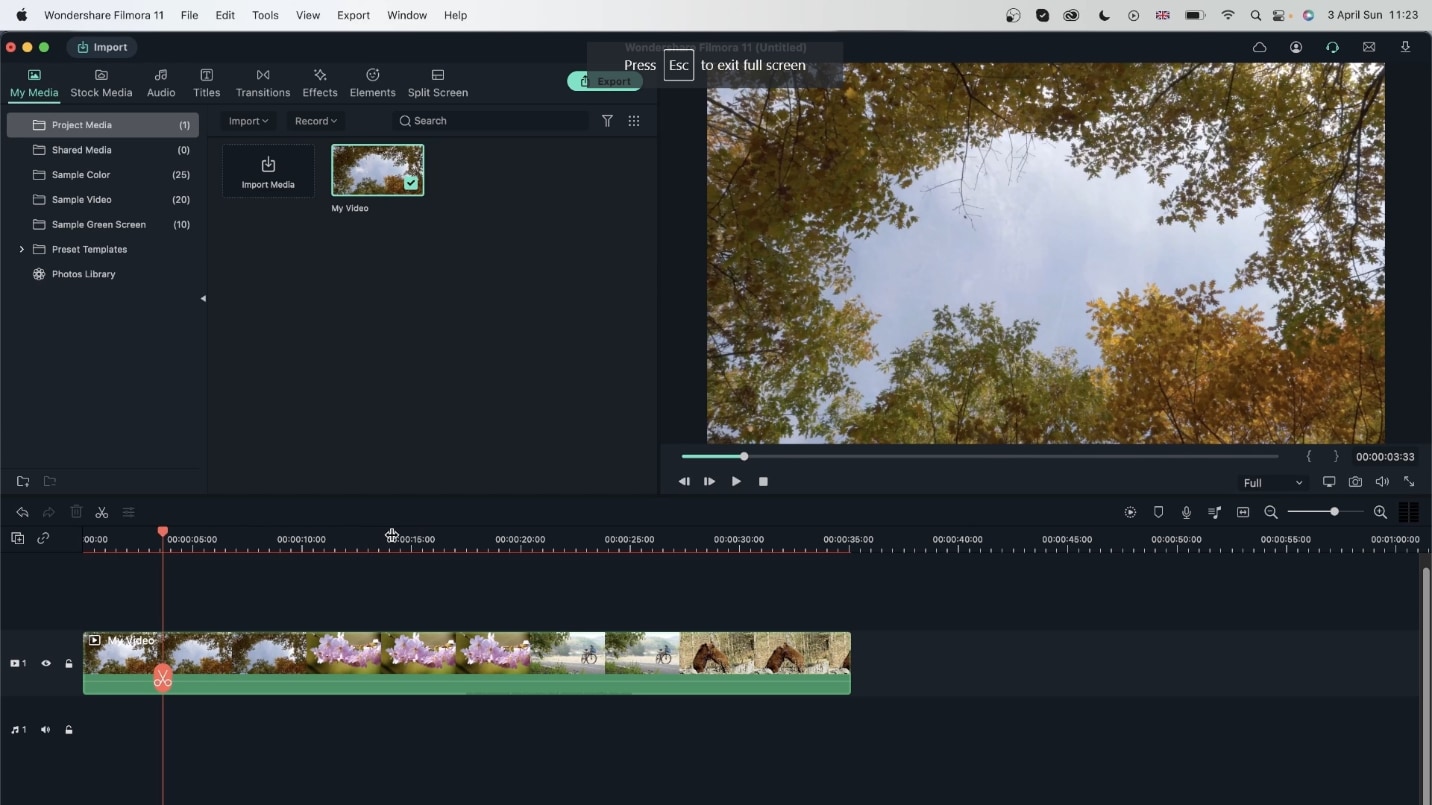The width and height of the screenshot is (1432, 805).
Task: Click the red playhead marker on ruler
Action: 163,533
